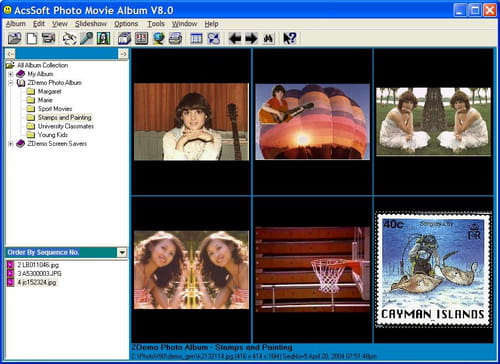Viewport: 500px width, 364px height.
Task: Click the microphone recording toolbar icon
Action: click(86, 39)
